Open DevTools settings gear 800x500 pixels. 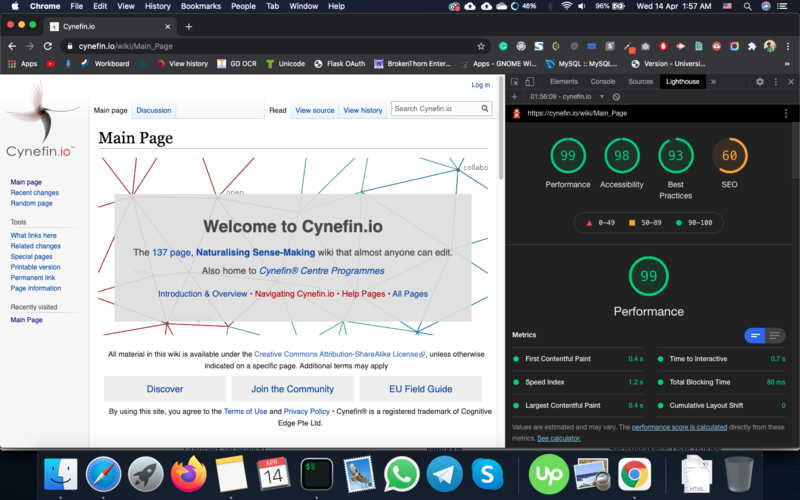click(x=760, y=82)
